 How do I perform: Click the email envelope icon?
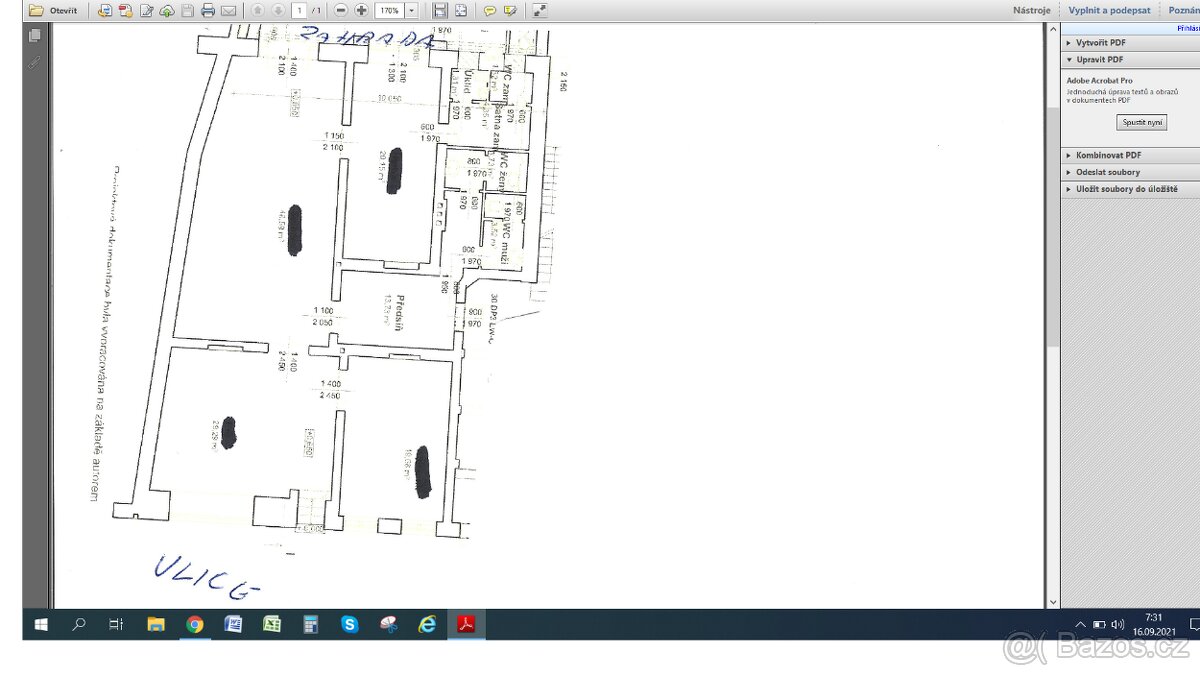pyautogui.click(x=229, y=11)
